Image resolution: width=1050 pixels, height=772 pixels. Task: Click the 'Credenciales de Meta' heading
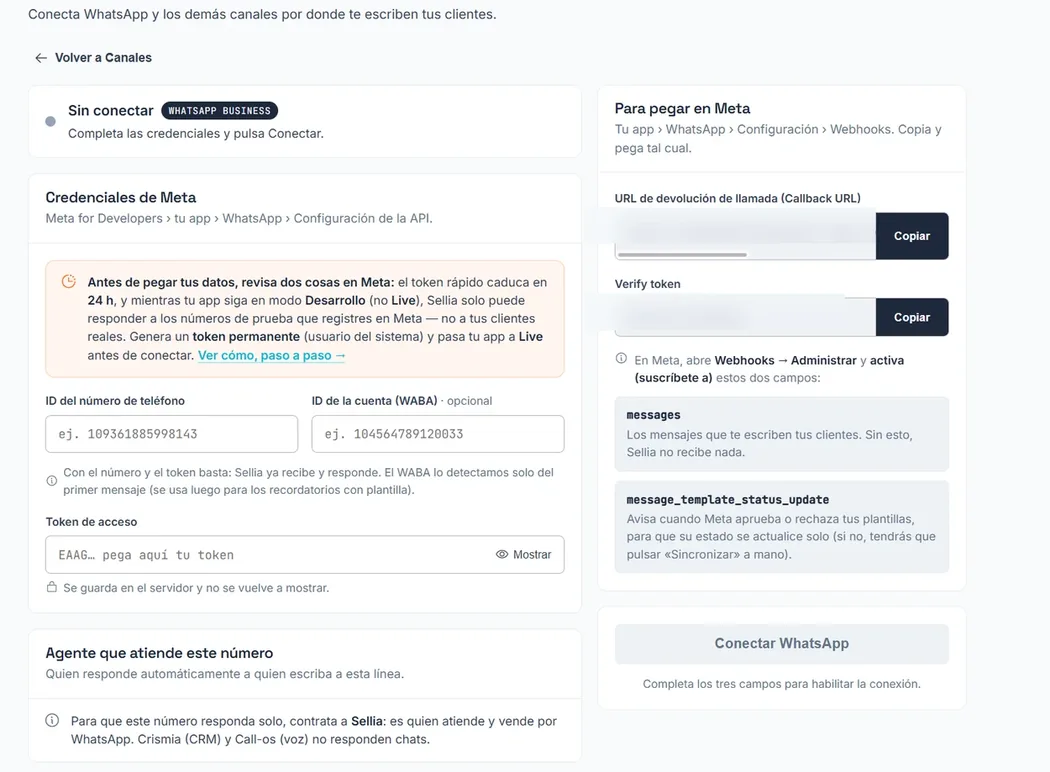pyautogui.click(x=121, y=198)
